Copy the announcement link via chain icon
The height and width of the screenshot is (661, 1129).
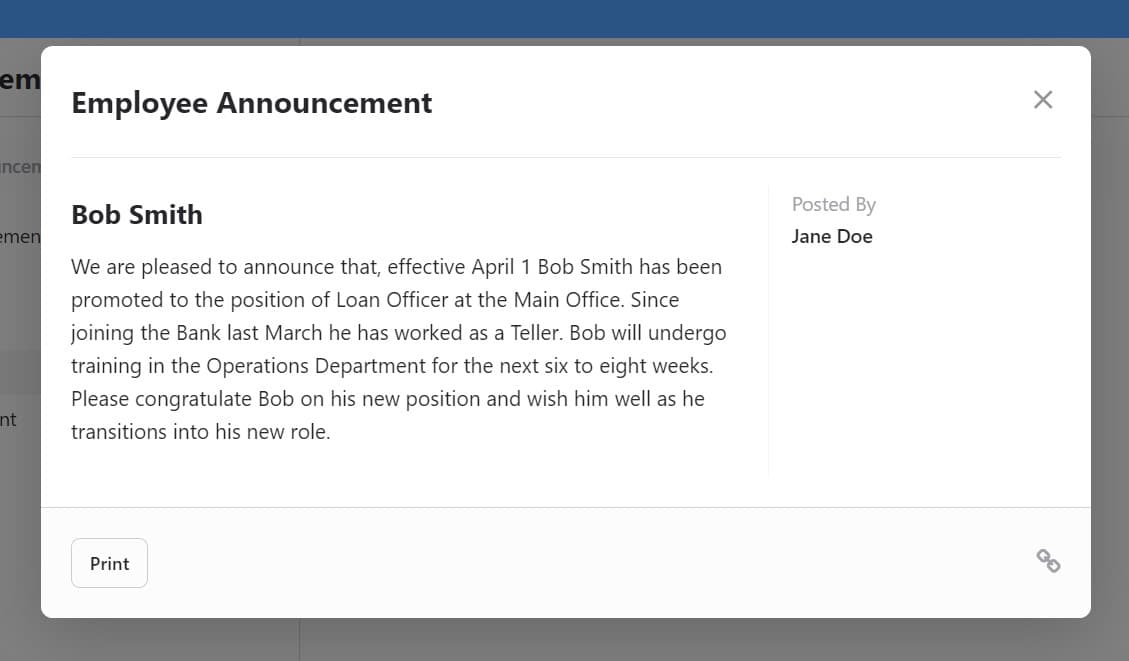point(1048,561)
